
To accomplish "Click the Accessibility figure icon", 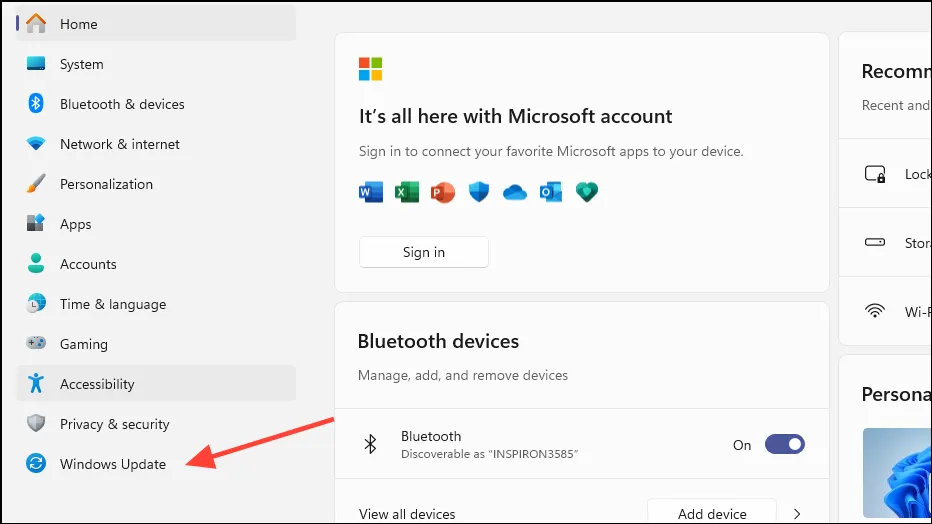I will coord(36,383).
